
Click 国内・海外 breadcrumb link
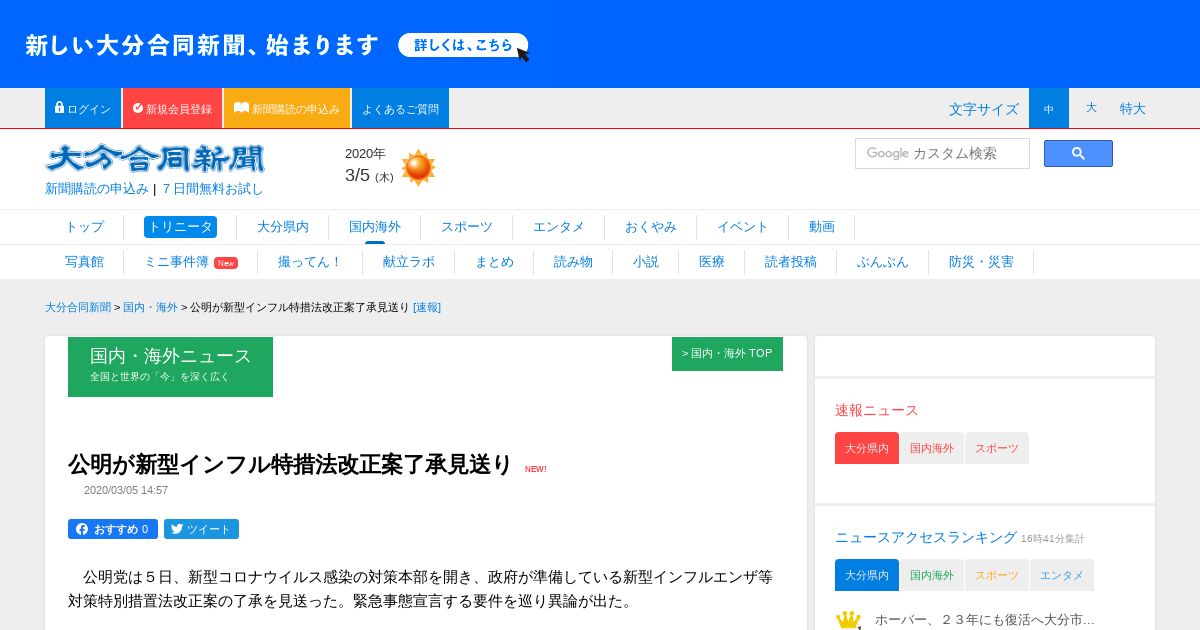pyautogui.click(x=150, y=307)
